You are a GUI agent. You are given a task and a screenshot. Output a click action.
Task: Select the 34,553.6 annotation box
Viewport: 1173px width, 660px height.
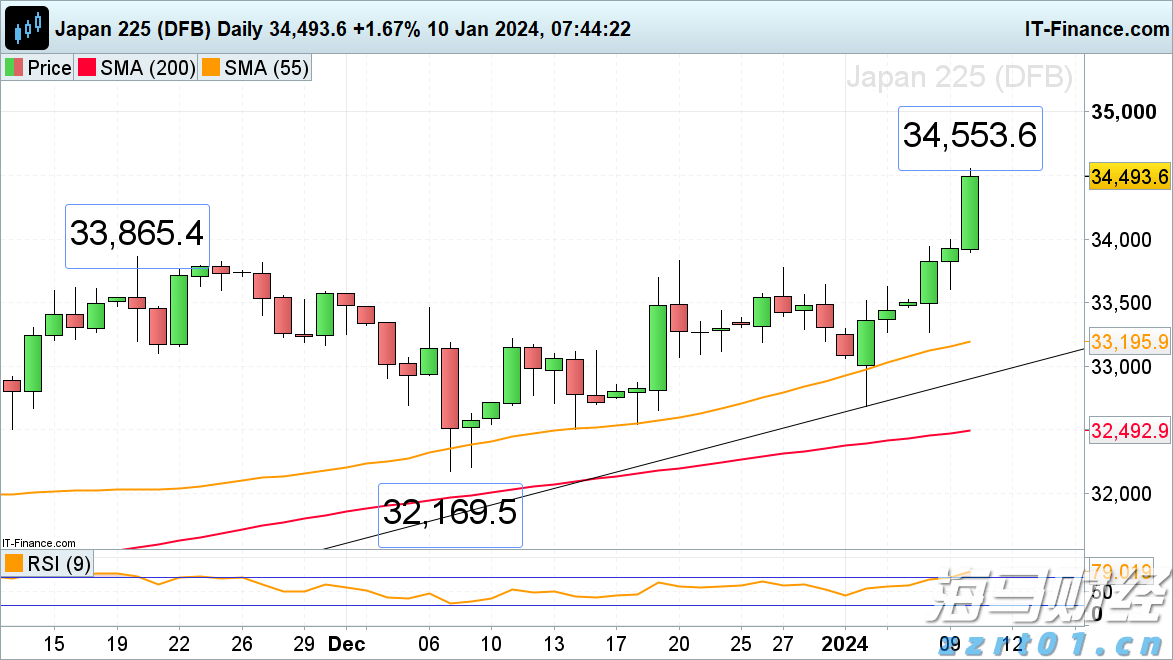[969, 138]
